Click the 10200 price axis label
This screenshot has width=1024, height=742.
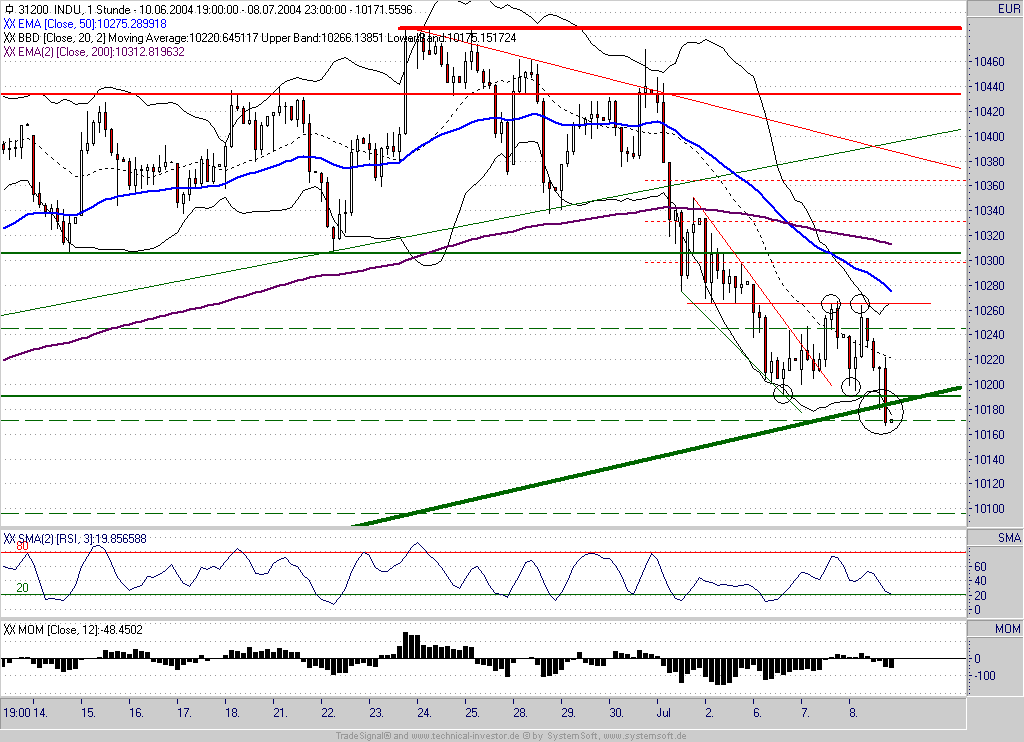[989, 385]
